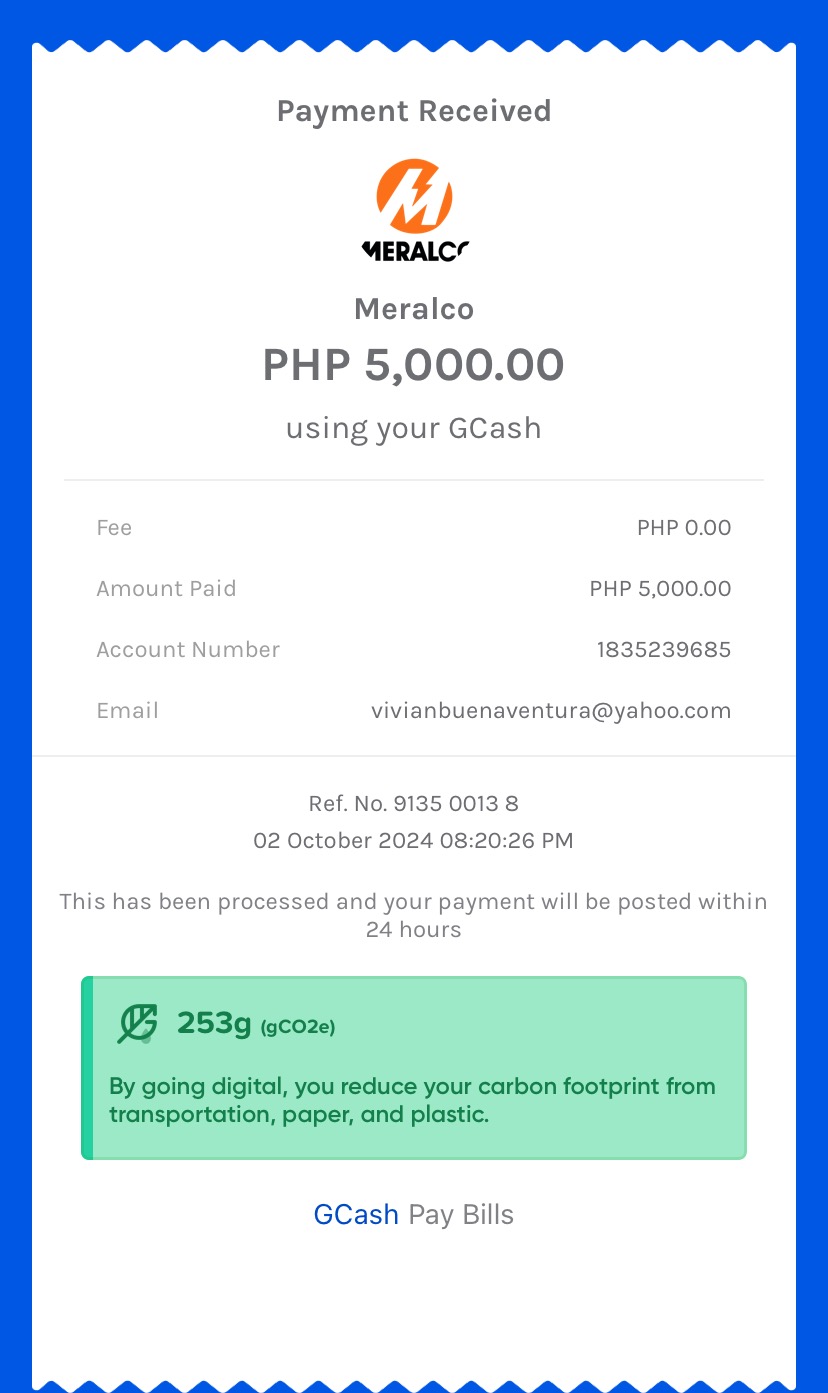This screenshot has width=828, height=1393.
Task: Click the date 02 October 2024 timestamp
Action: pyautogui.click(x=414, y=841)
